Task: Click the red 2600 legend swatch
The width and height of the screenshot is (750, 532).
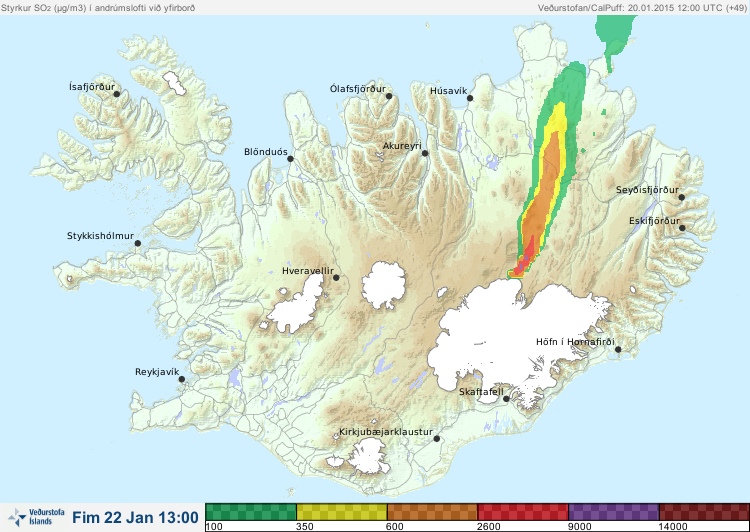Action: tap(523, 512)
